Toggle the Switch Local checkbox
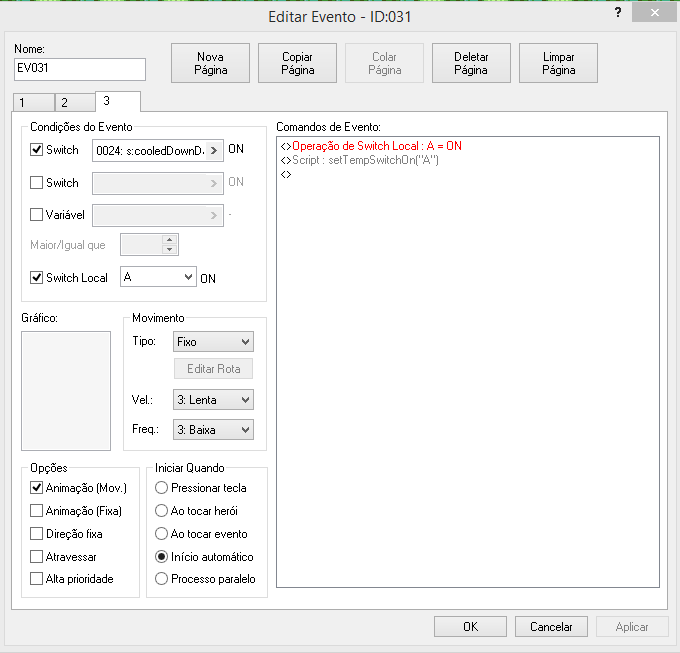Image resolution: width=680 pixels, height=653 pixels. pyautogui.click(x=37, y=278)
